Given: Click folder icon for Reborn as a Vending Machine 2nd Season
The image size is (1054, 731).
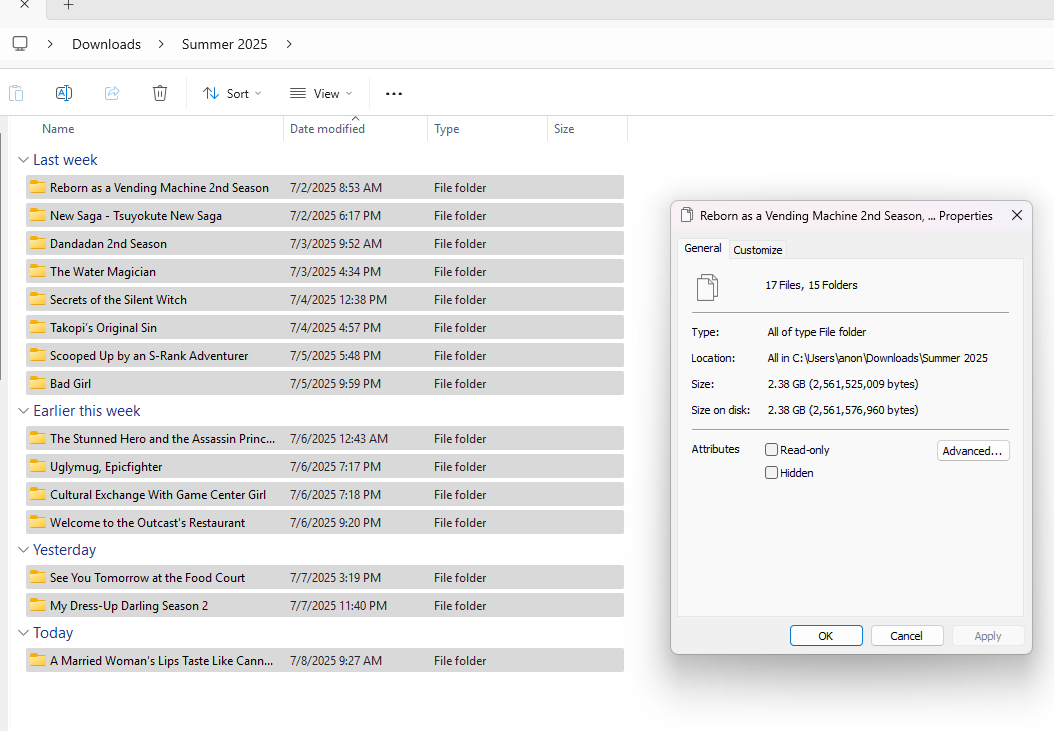Looking at the screenshot, I should coord(38,188).
